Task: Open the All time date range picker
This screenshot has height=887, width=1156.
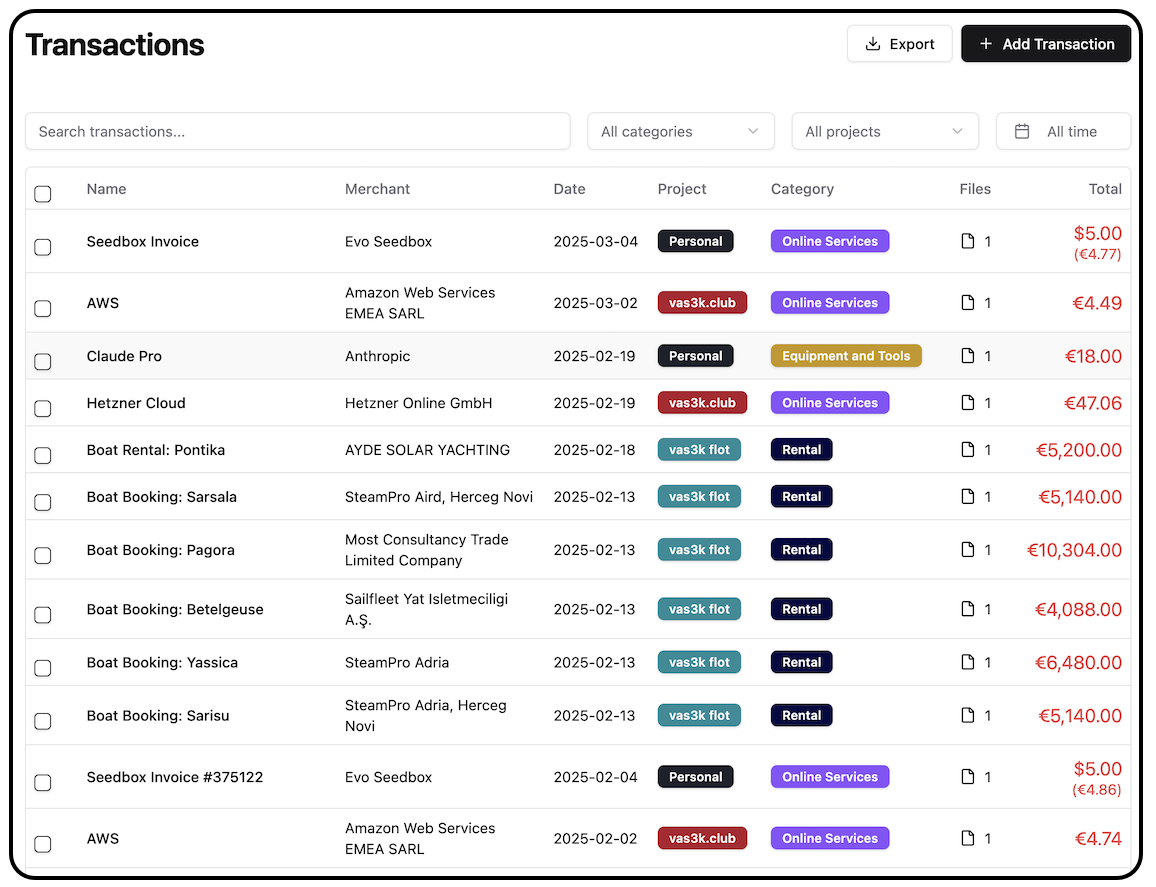Action: [1063, 131]
